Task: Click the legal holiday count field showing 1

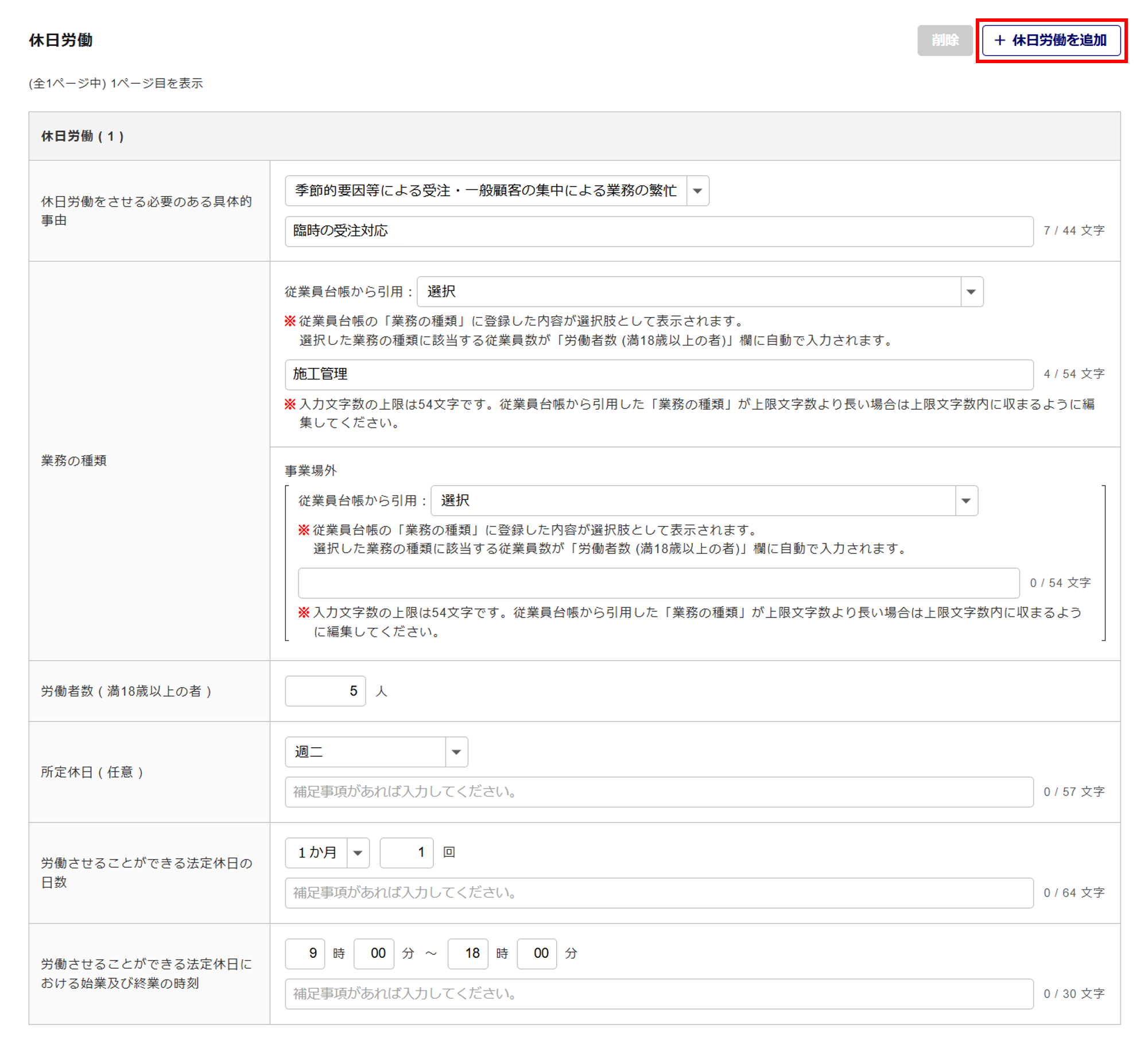Action: point(406,852)
